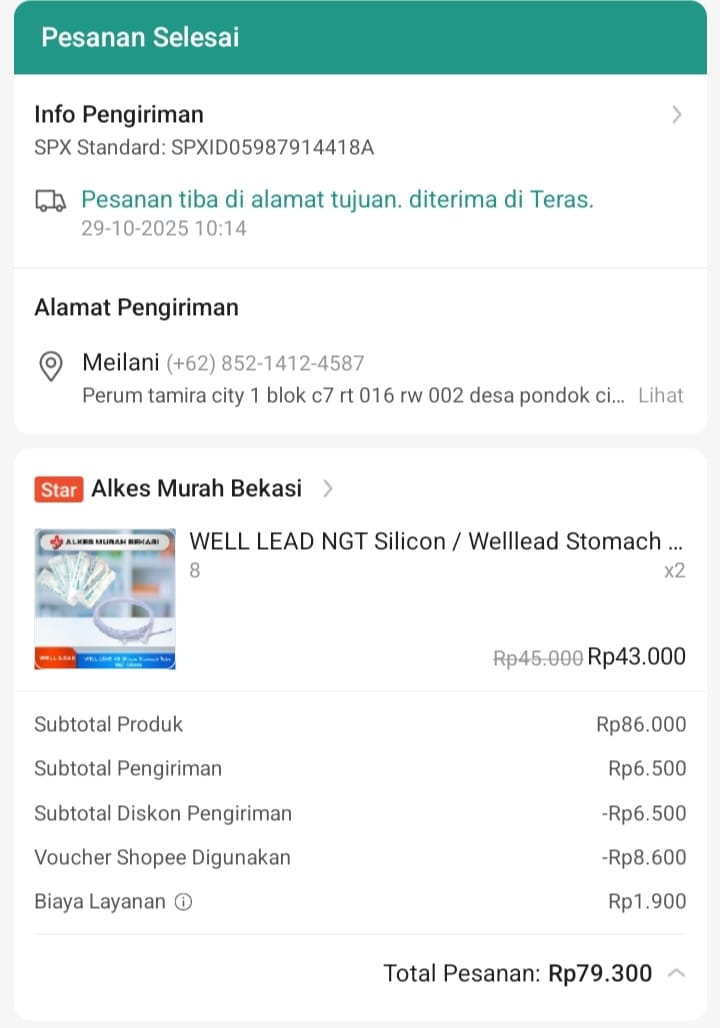Click the Pesanan Selesai header banner
Screen dimensions: 720x1028
pyautogui.click(x=360, y=38)
